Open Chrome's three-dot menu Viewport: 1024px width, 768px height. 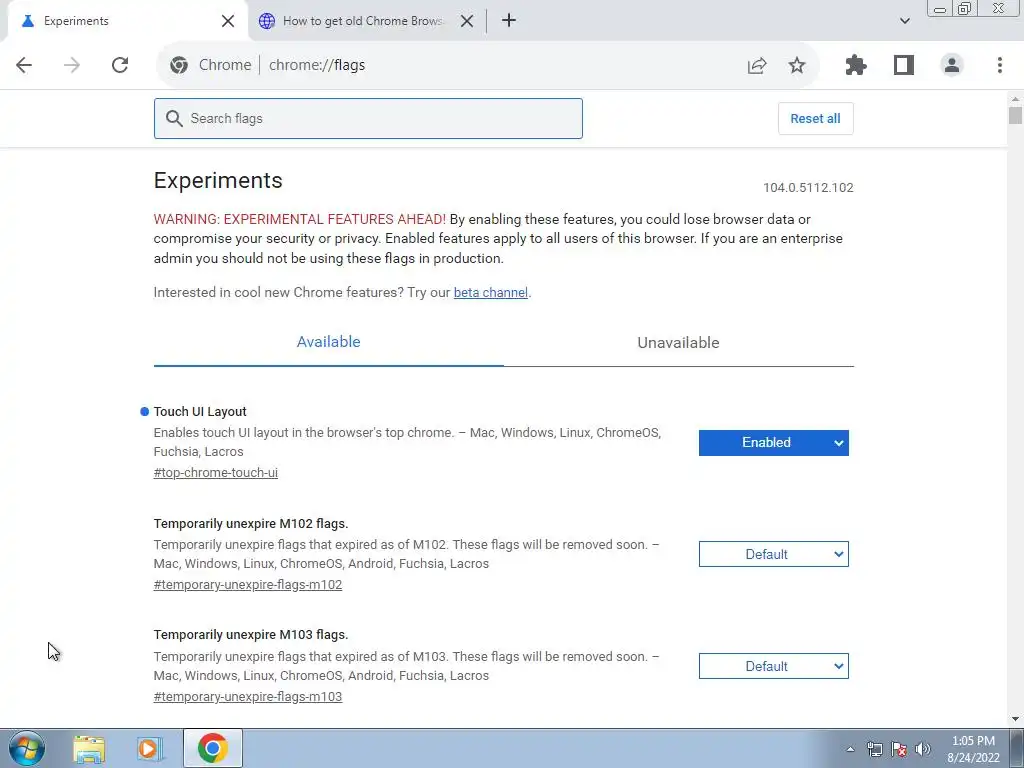(1000, 65)
